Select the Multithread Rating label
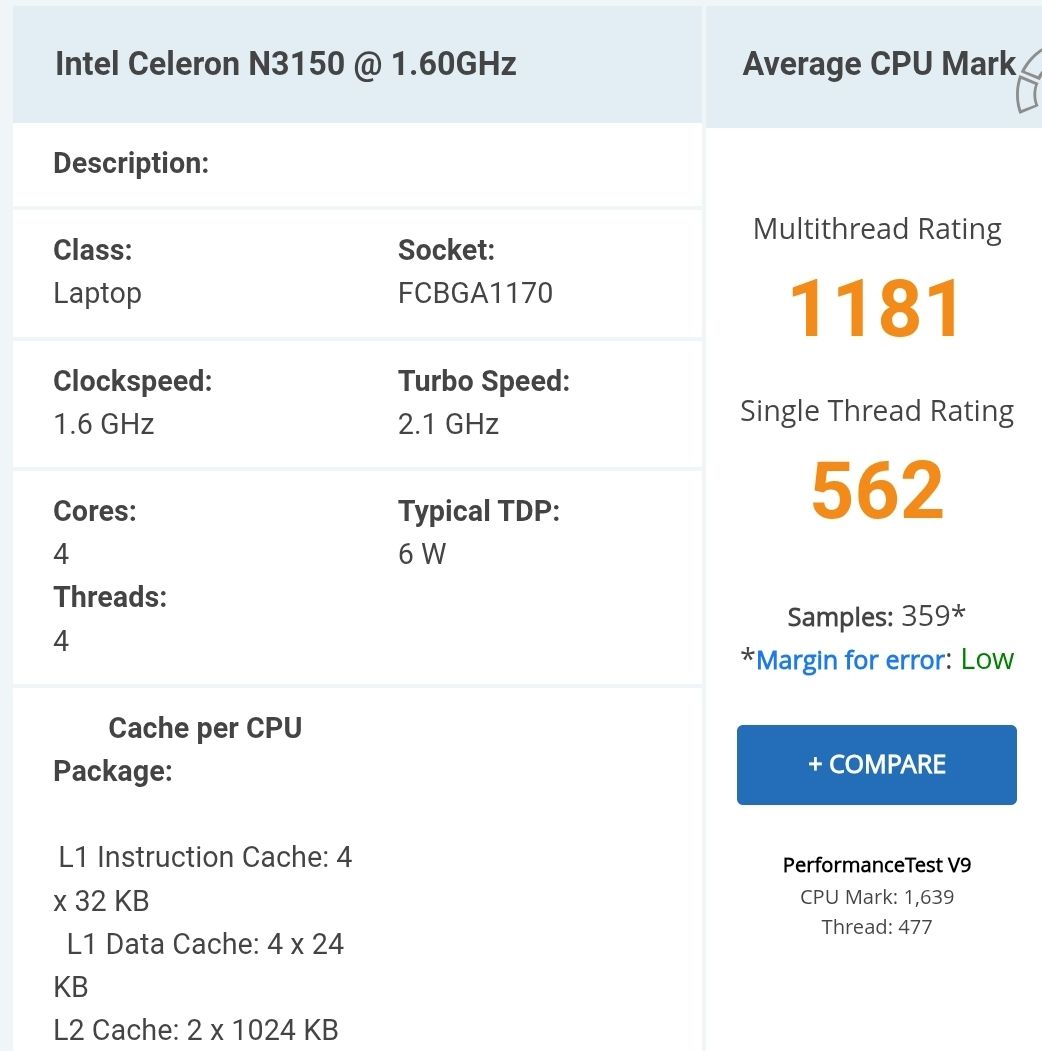 pos(877,229)
